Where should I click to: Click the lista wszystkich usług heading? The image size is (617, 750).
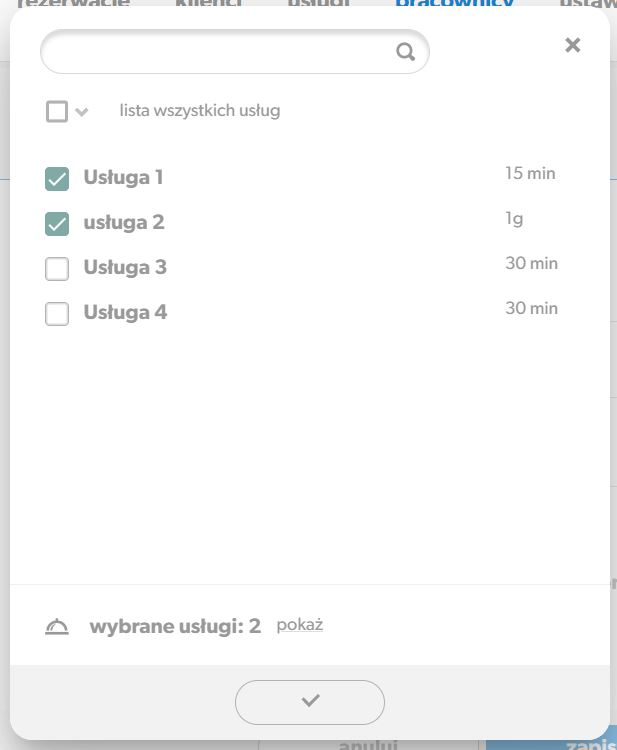point(200,110)
